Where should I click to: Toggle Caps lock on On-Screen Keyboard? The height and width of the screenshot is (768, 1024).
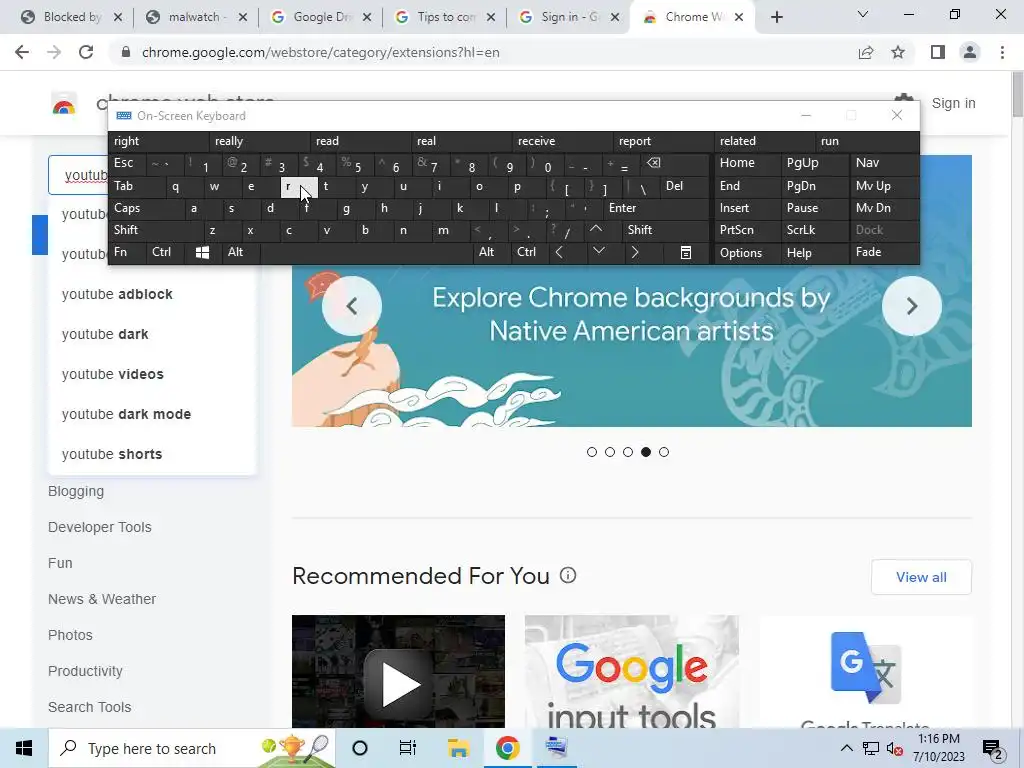pyautogui.click(x=146, y=208)
